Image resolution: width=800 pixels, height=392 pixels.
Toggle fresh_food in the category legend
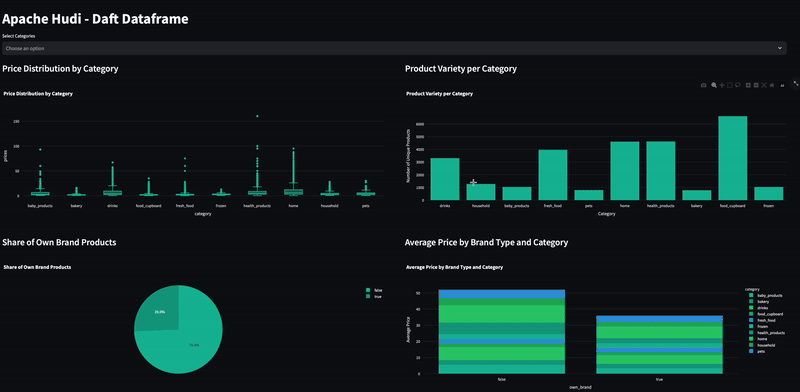762,320
